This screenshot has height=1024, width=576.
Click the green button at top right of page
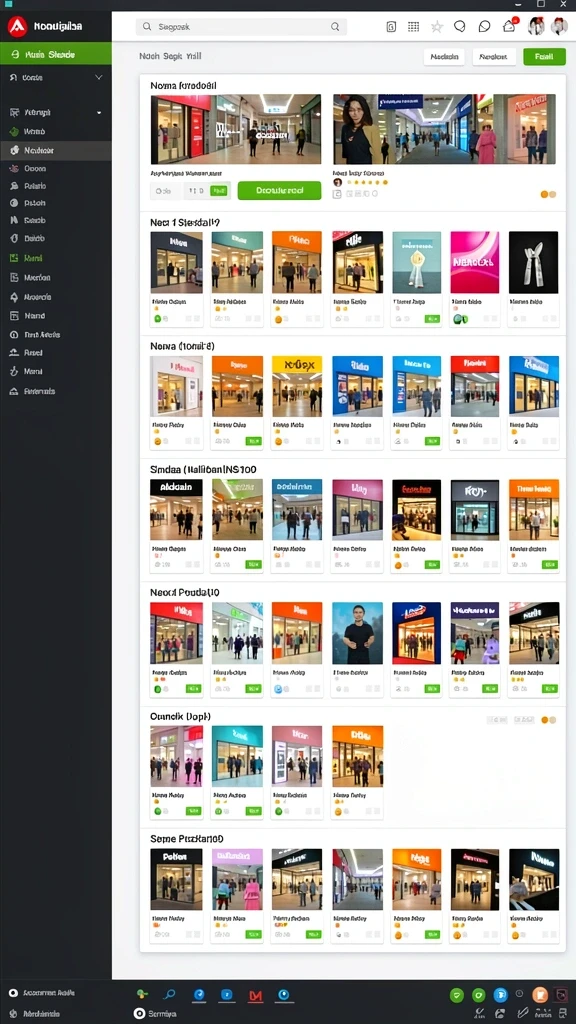544,57
